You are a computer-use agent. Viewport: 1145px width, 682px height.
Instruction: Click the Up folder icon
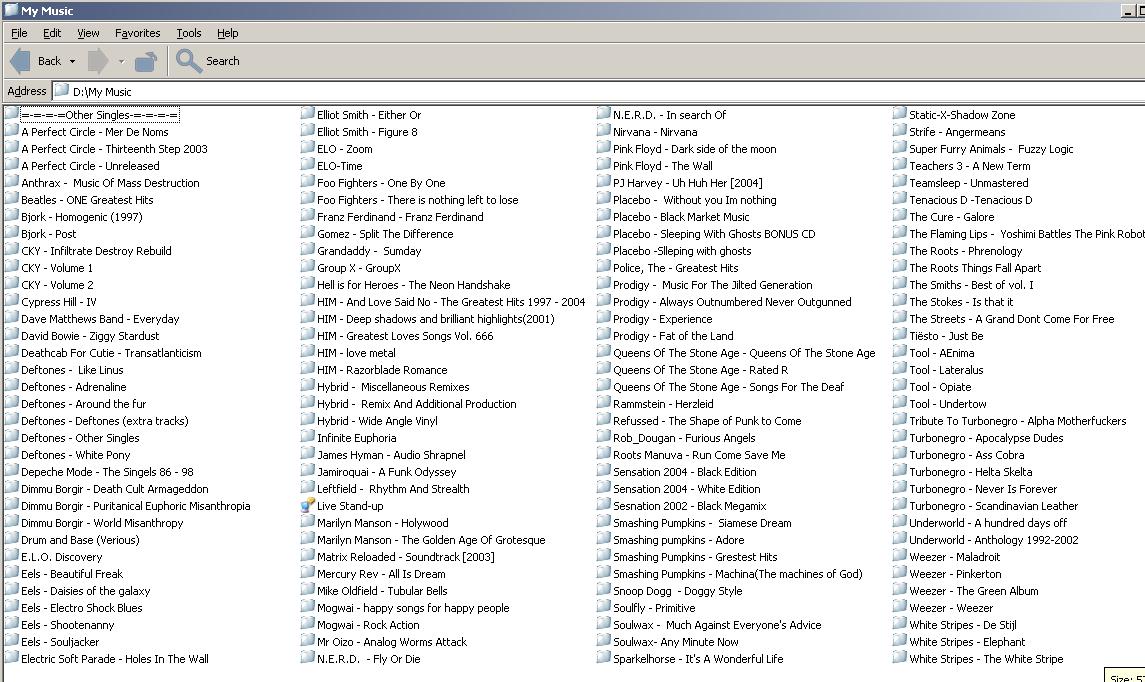click(x=146, y=61)
